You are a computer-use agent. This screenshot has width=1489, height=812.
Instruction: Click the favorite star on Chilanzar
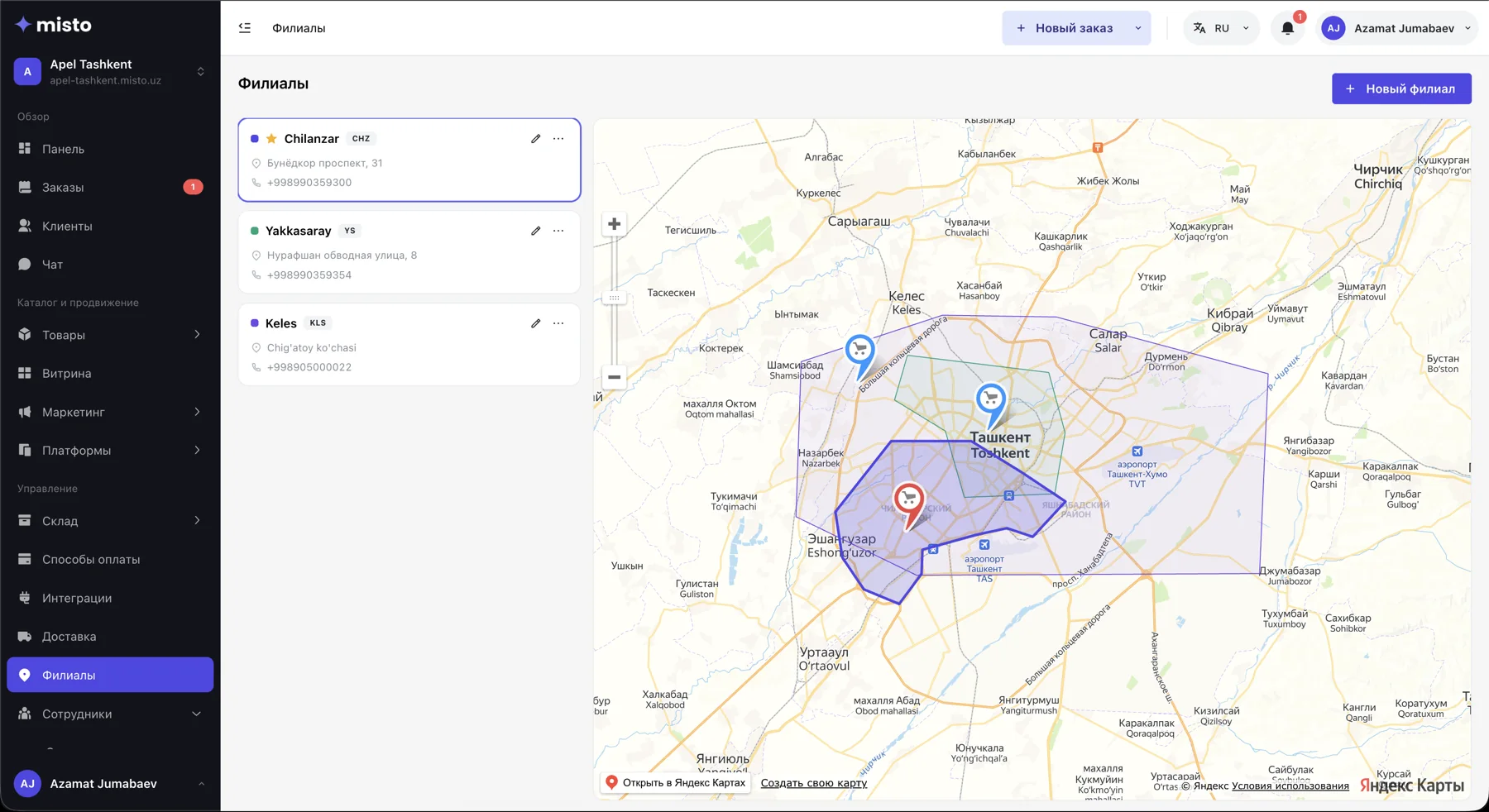click(271, 139)
